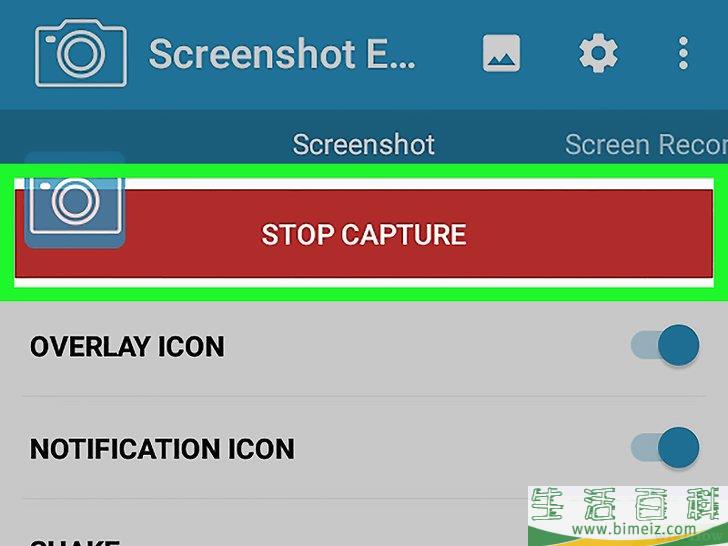Tap the lens of the header camera logo

tap(81, 53)
